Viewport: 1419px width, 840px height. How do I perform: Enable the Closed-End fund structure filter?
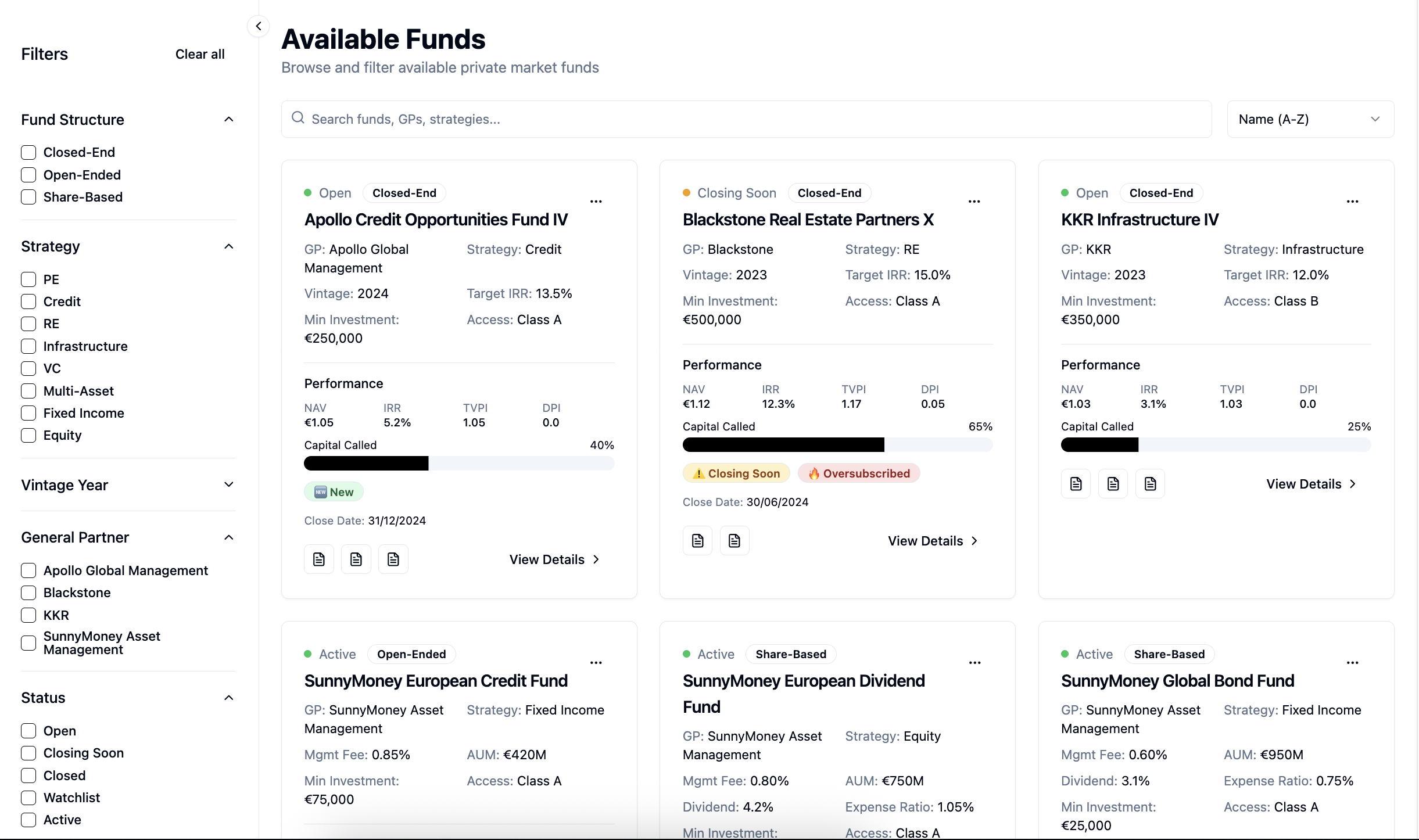click(x=28, y=152)
